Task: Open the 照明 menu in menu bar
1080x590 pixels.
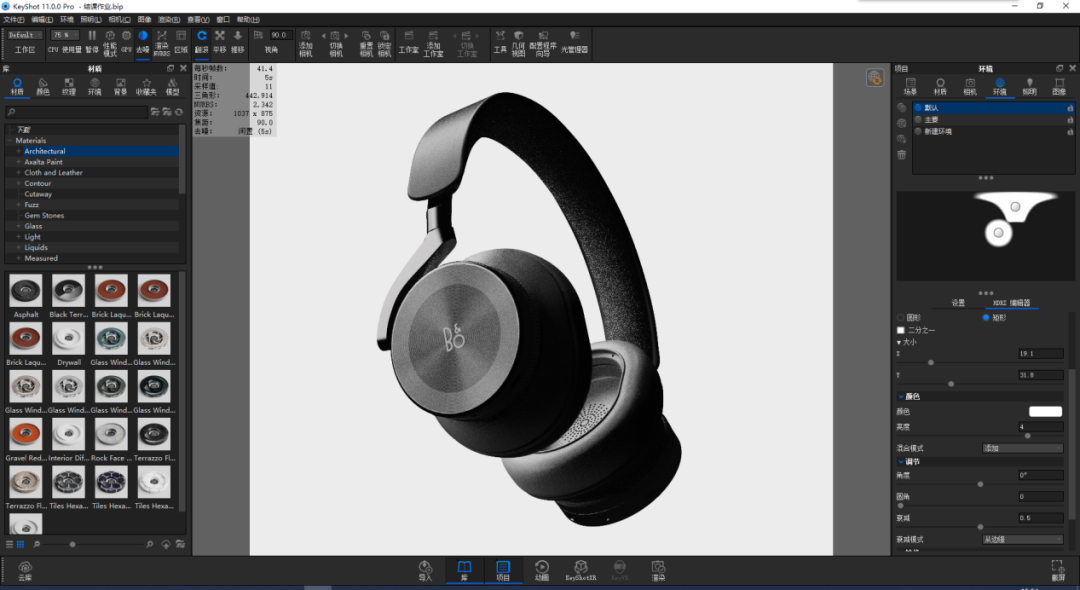Action: pos(90,19)
